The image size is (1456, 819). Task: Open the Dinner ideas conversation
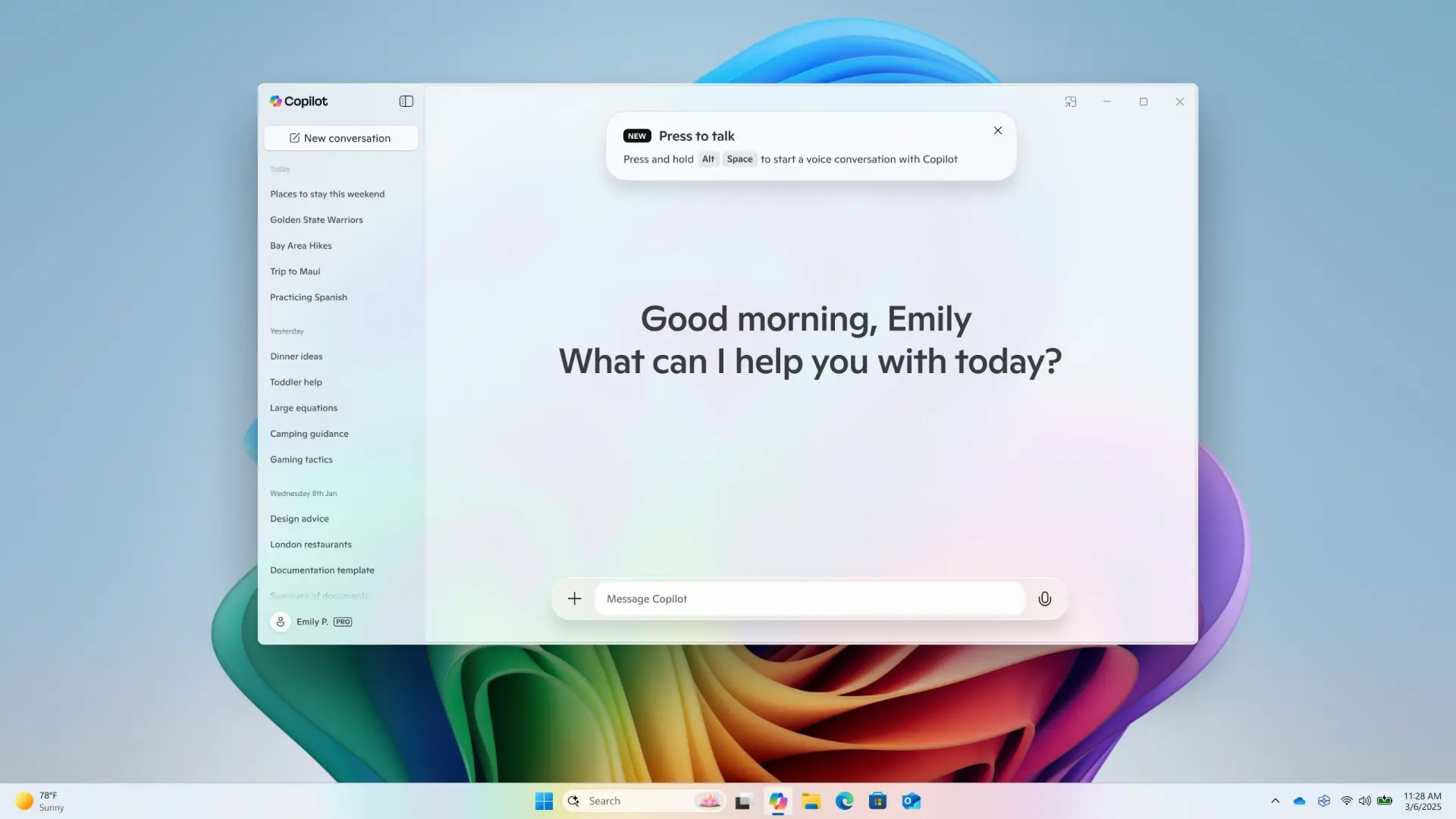(296, 356)
